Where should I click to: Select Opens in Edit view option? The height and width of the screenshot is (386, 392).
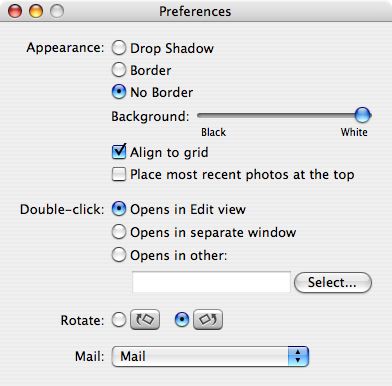pyautogui.click(x=119, y=209)
